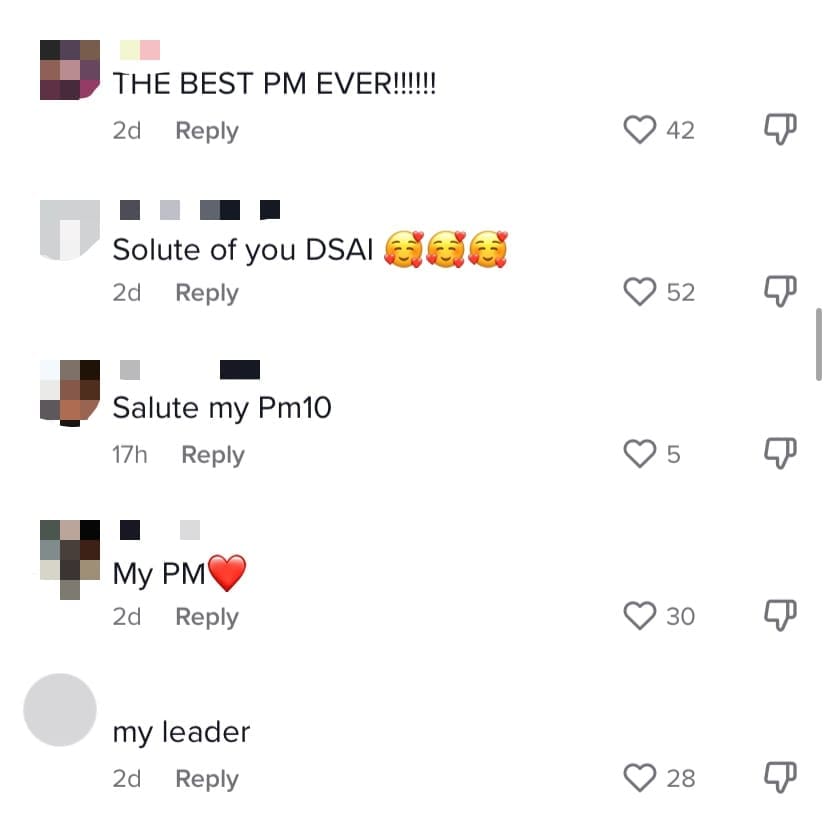Dislike the "THE BEST PM EVER" comment

(780, 129)
